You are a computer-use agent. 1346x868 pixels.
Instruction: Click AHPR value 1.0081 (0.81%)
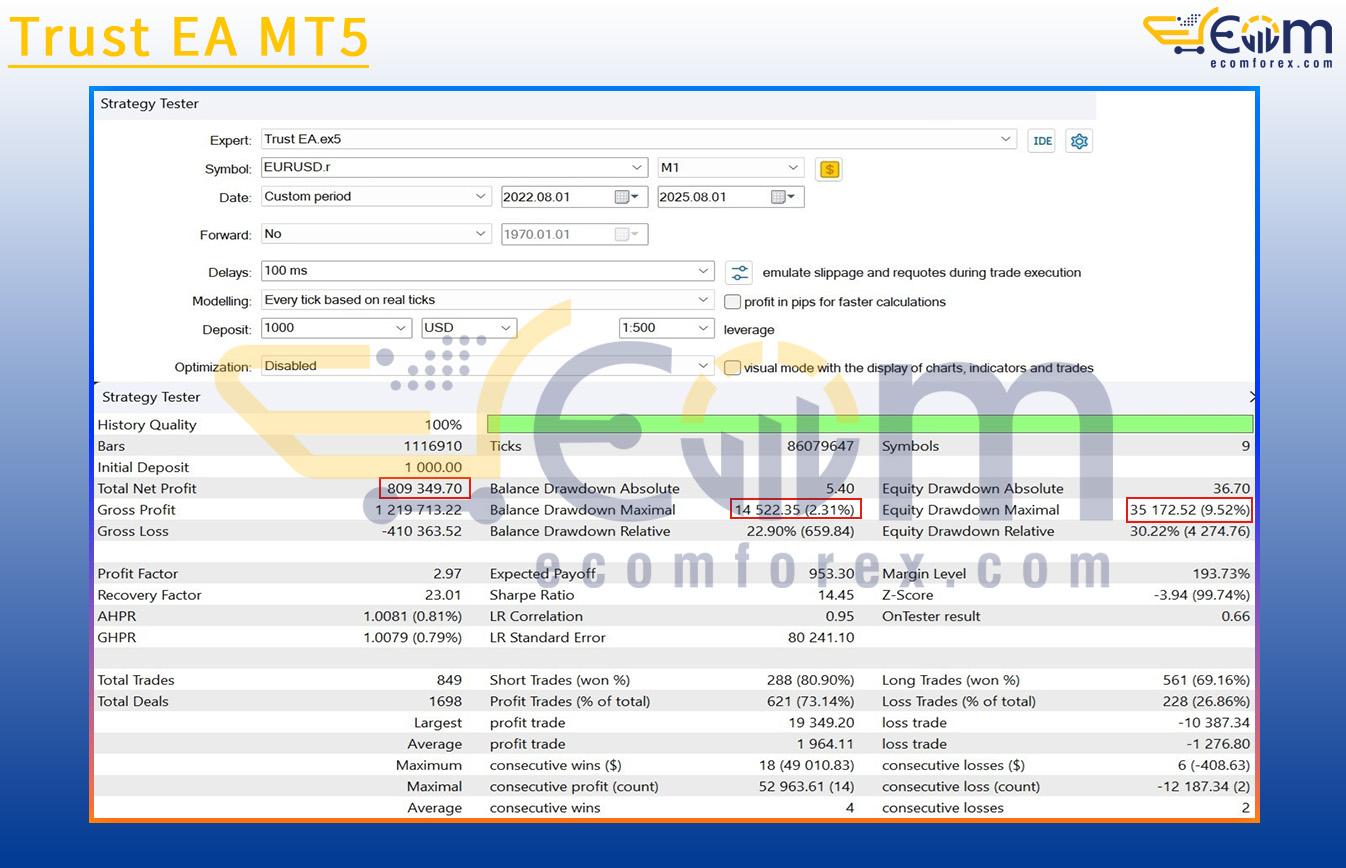click(x=413, y=616)
